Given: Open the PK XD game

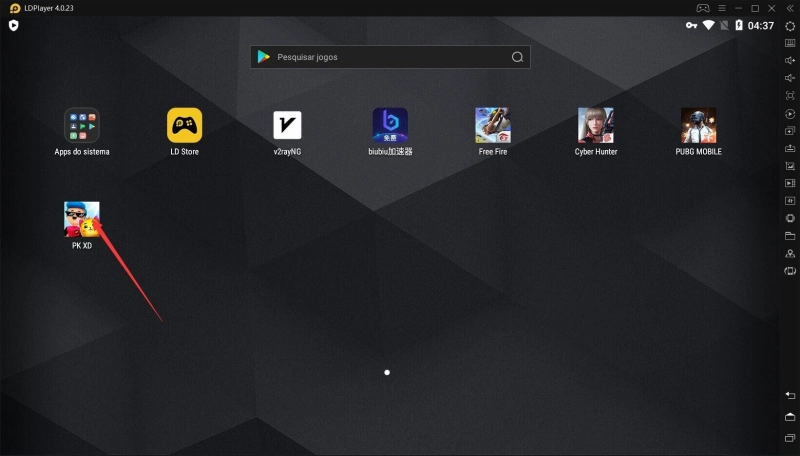Looking at the screenshot, I should coord(82,219).
